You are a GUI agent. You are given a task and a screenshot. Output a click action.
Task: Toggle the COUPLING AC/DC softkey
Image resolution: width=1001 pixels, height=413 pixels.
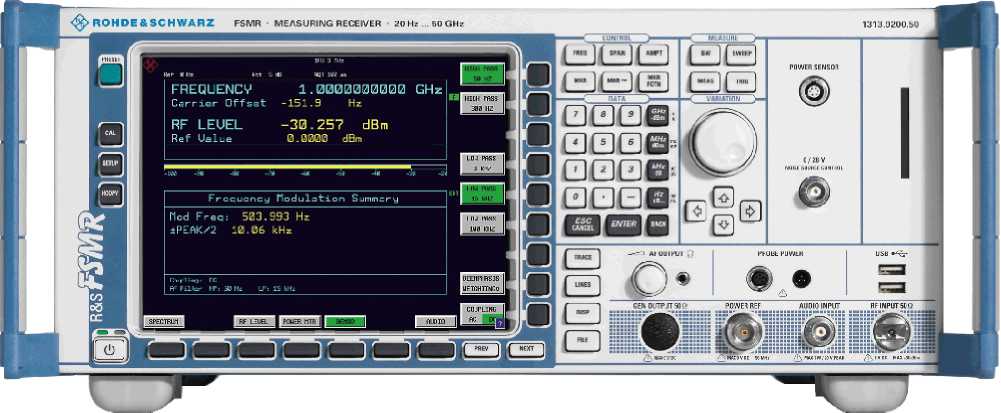pos(483,314)
